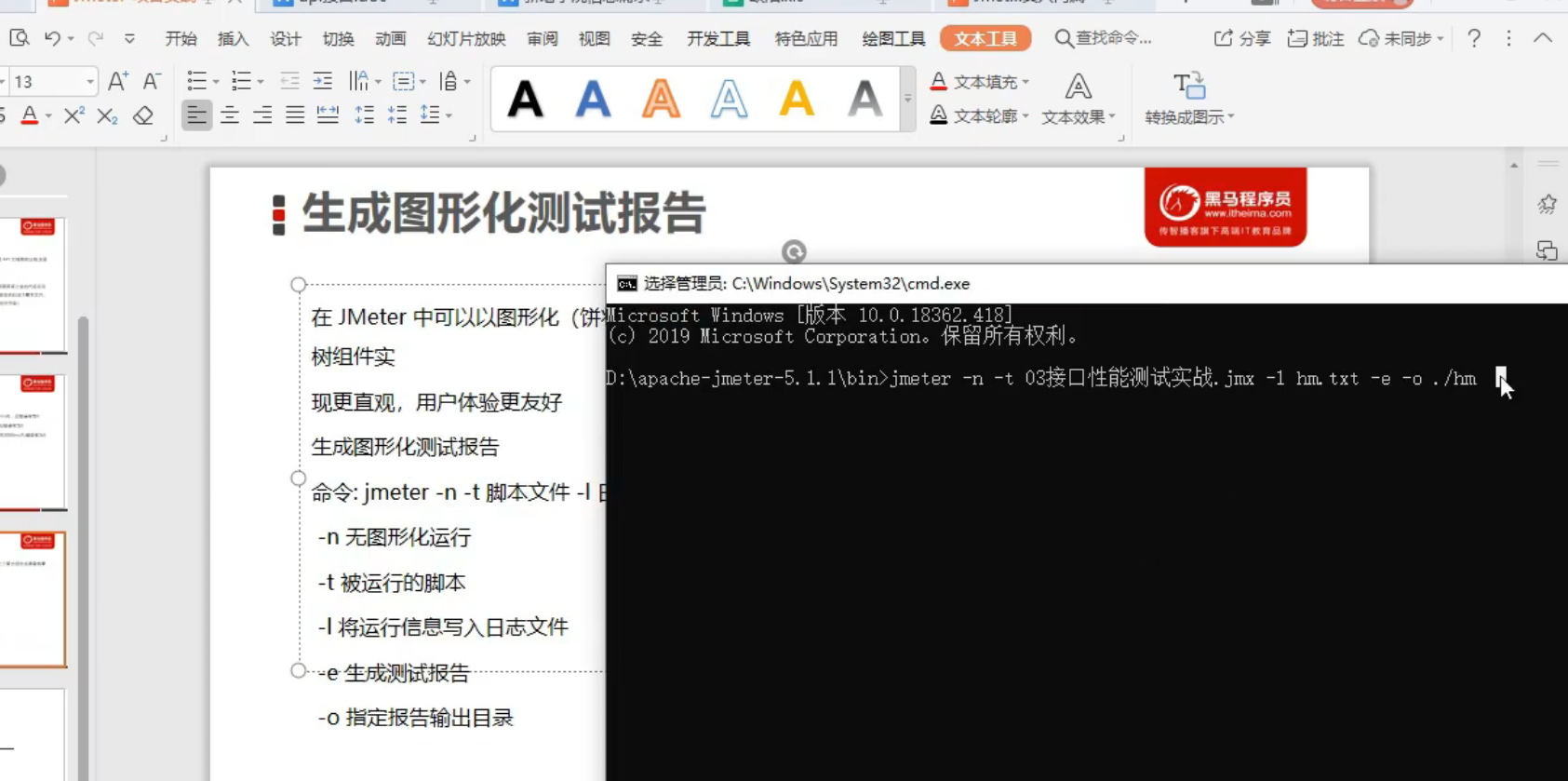Click the print preview icon
Screen dimensions: 1568x781
(x=20, y=38)
